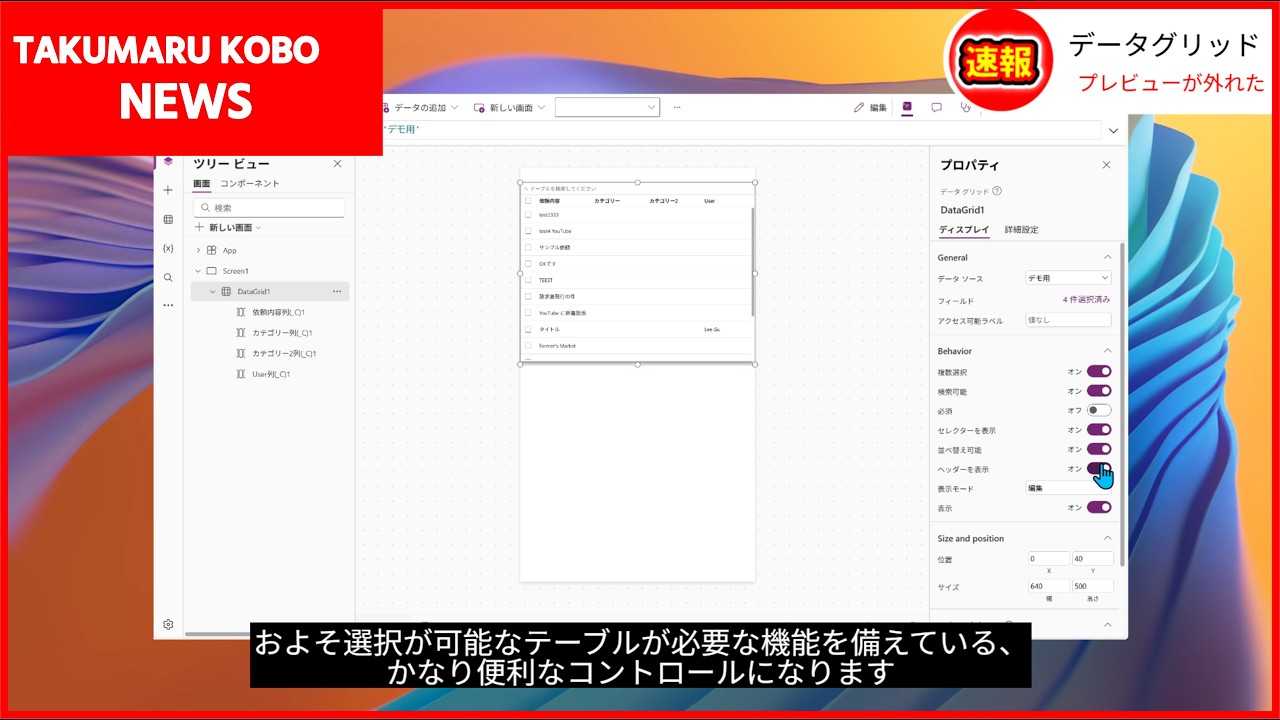
Task: Switch to the 画面 tab
Action: tap(201, 183)
